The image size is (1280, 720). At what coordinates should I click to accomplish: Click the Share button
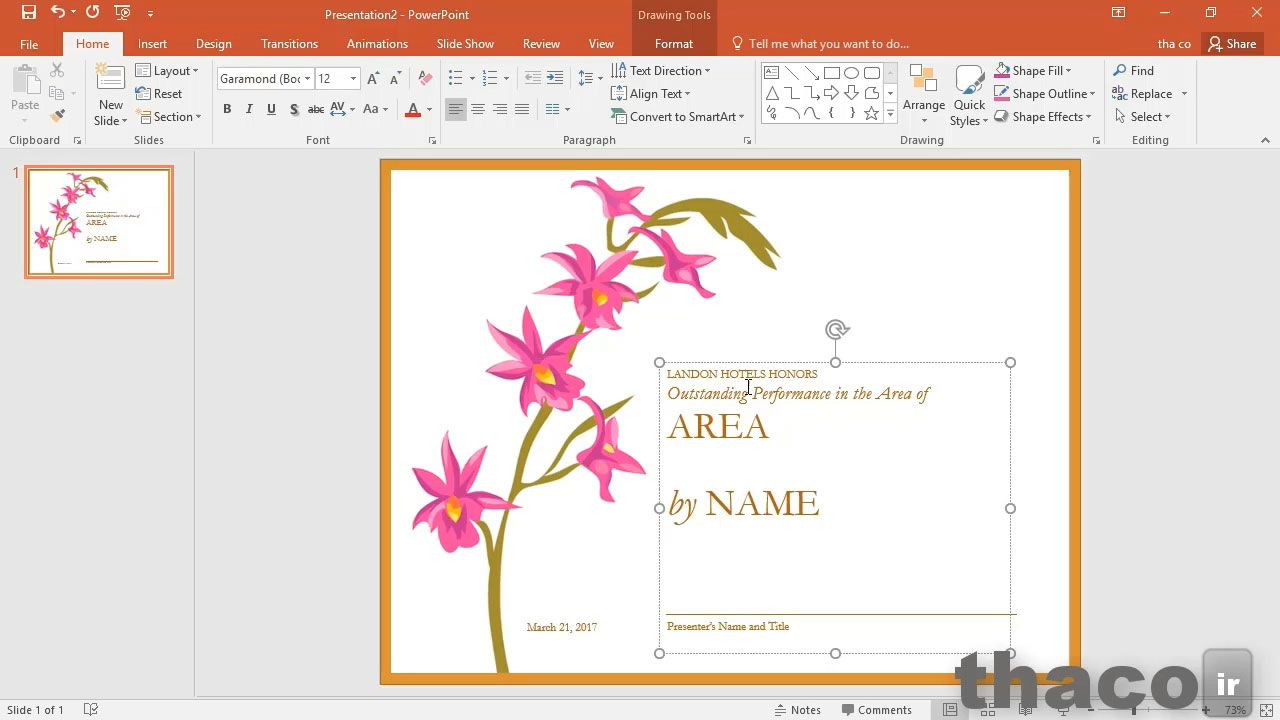point(1231,44)
